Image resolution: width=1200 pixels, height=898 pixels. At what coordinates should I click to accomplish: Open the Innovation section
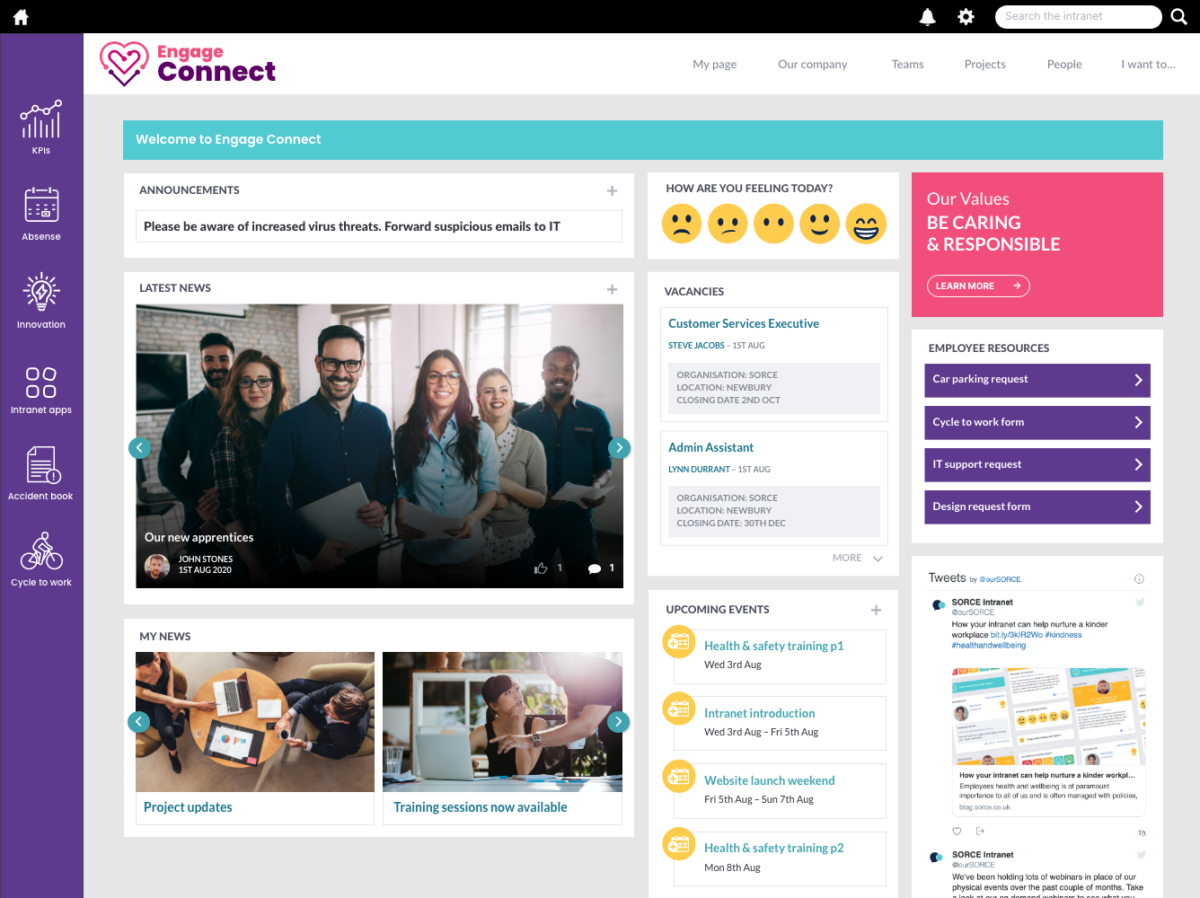point(41,297)
